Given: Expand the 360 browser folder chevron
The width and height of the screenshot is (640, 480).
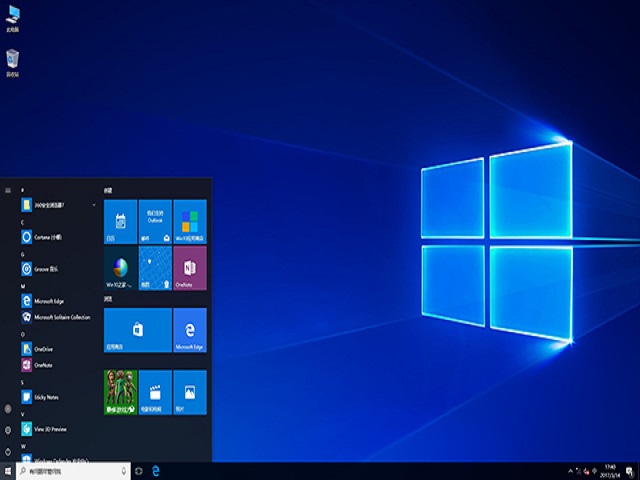Looking at the screenshot, I should (x=94, y=205).
